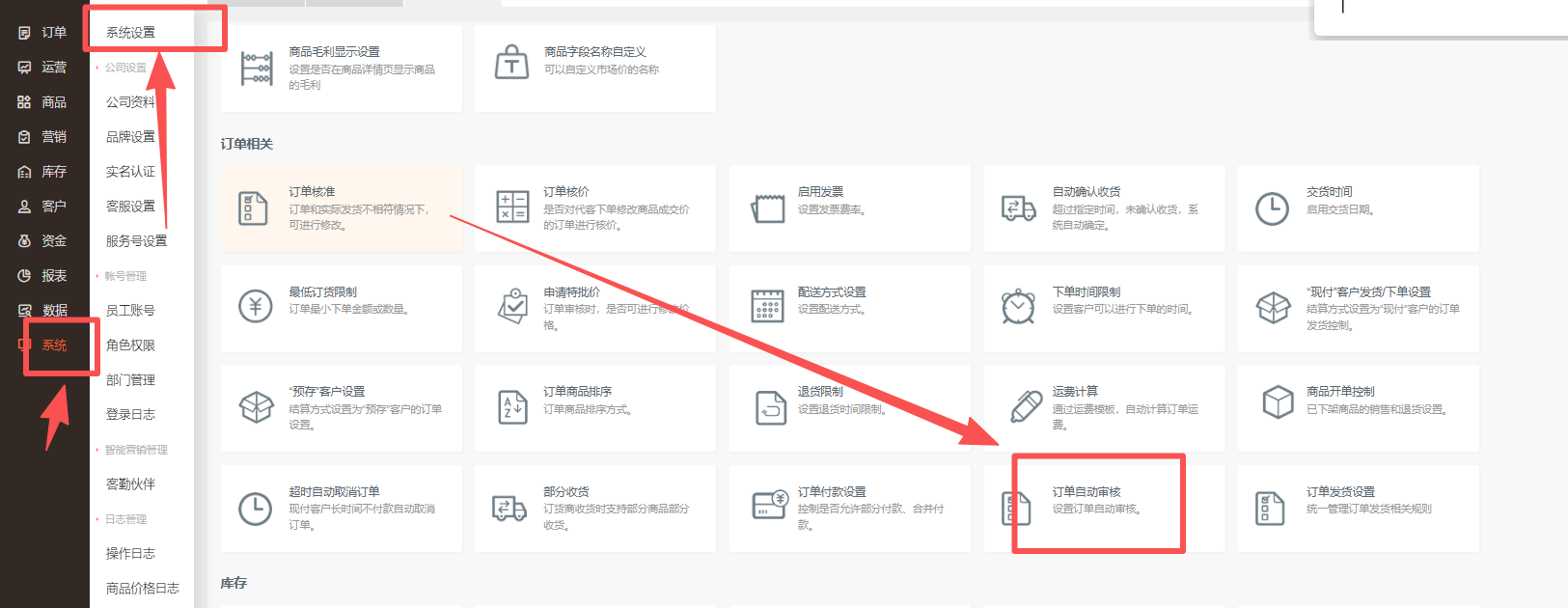
Task: Click the 申请特批价 approval icon
Action: click(x=512, y=307)
